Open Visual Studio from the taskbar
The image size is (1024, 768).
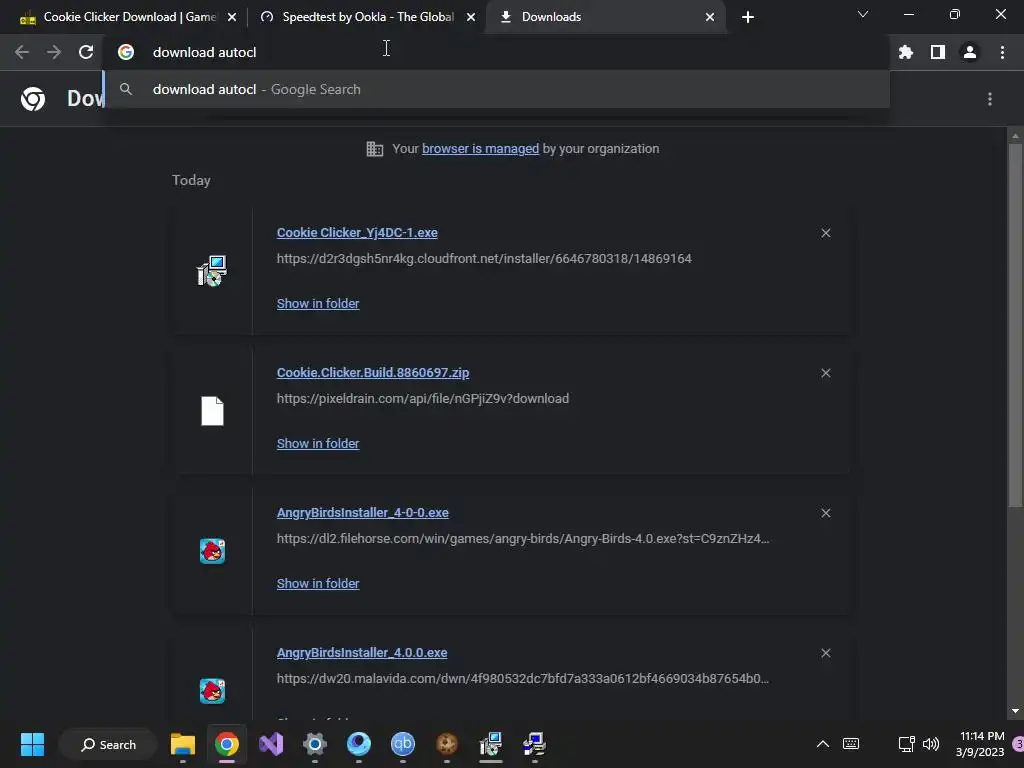271,744
